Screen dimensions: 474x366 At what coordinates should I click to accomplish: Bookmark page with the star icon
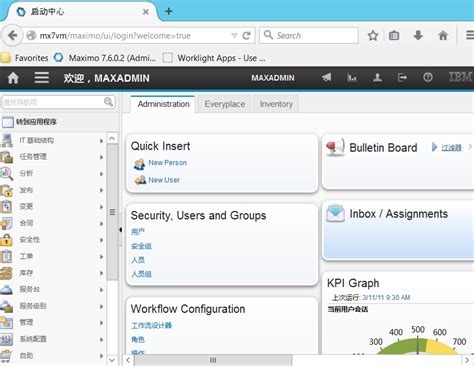coord(373,35)
